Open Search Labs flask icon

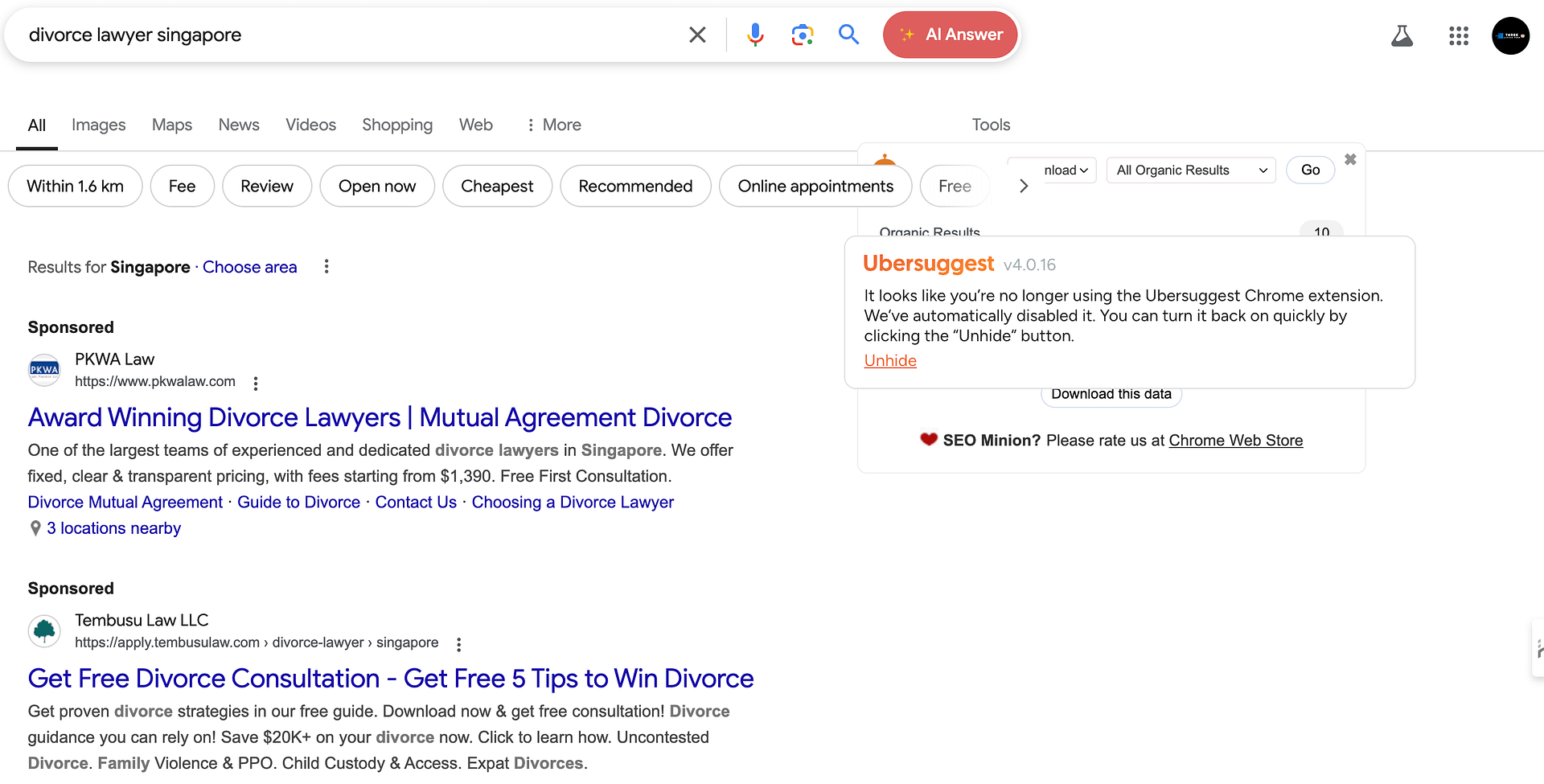point(1402,36)
